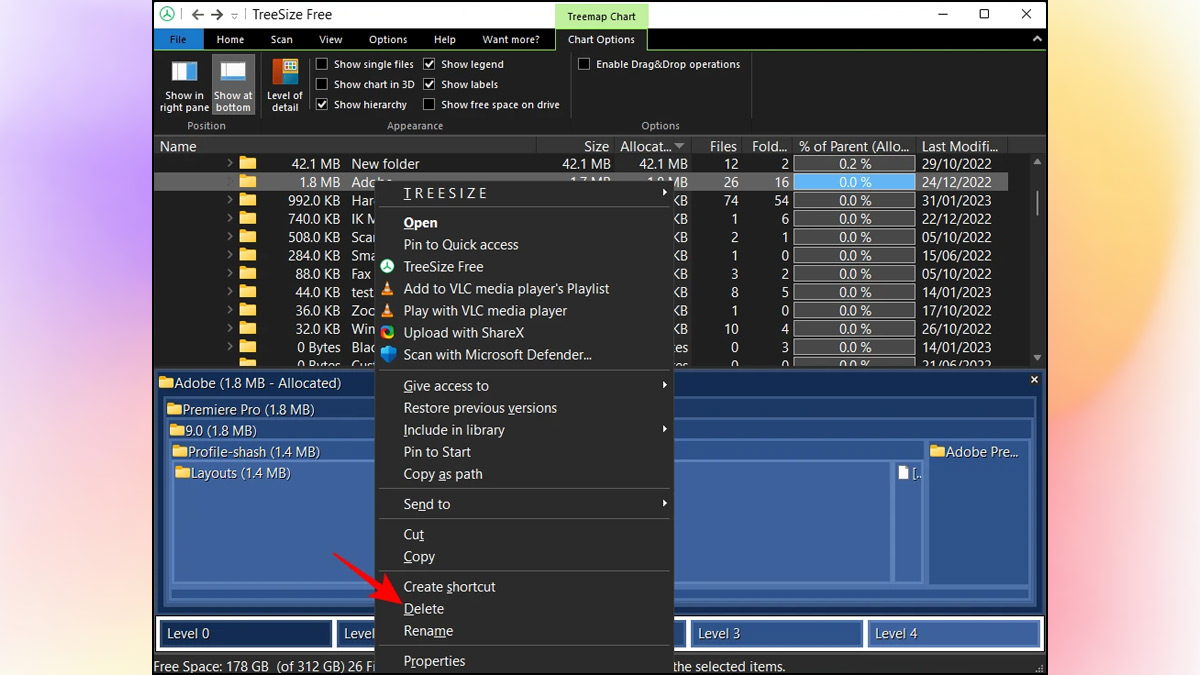
Task: Select Properties in the context menu
Action: pyautogui.click(x=434, y=661)
